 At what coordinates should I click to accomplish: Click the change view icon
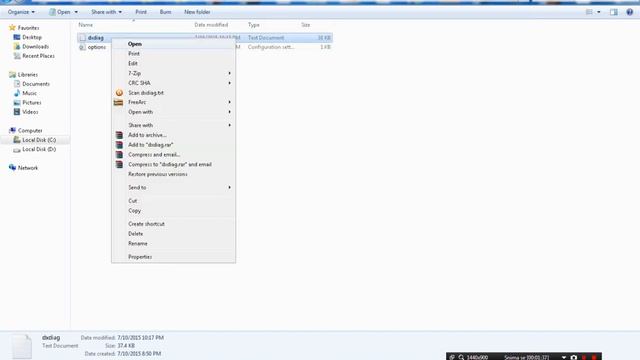point(589,12)
